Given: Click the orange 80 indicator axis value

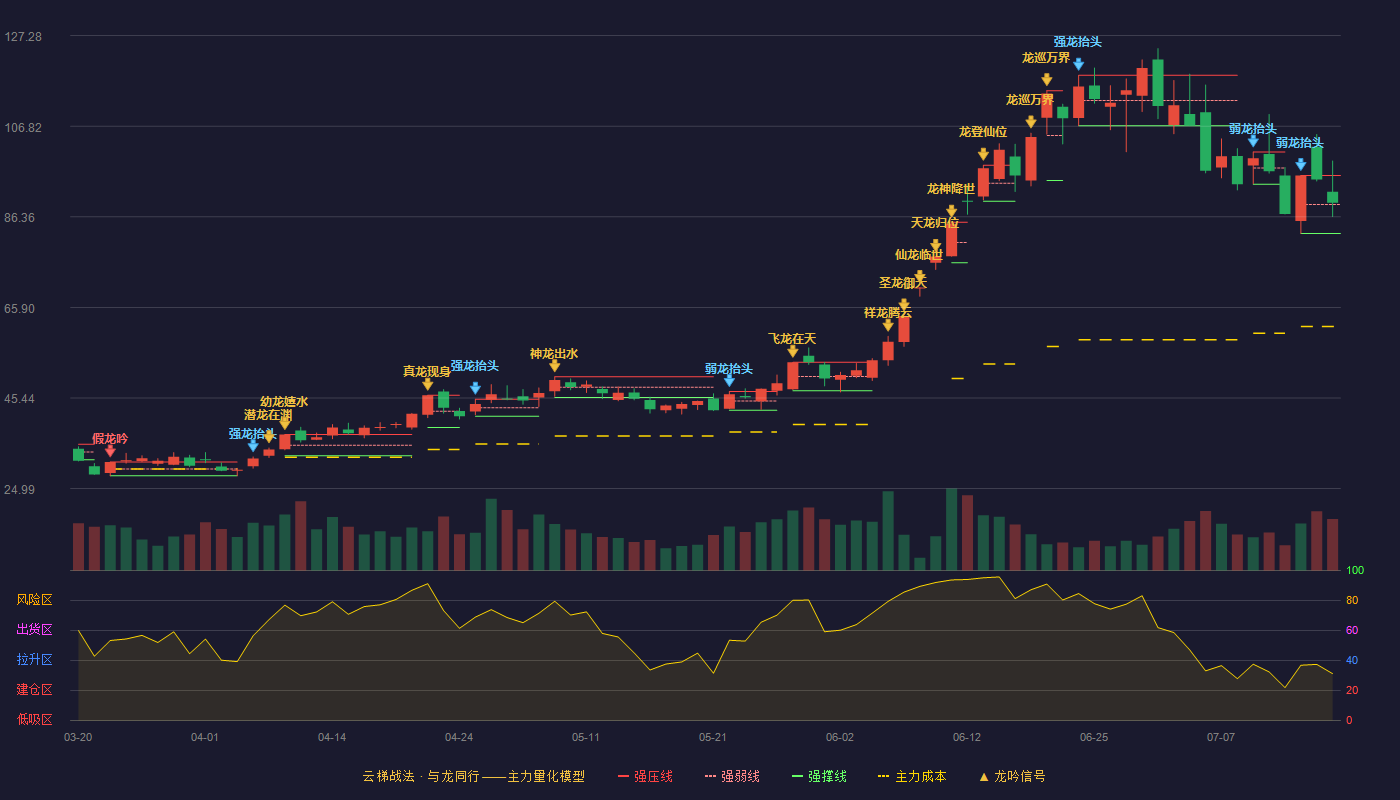Looking at the screenshot, I should [1352, 600].
